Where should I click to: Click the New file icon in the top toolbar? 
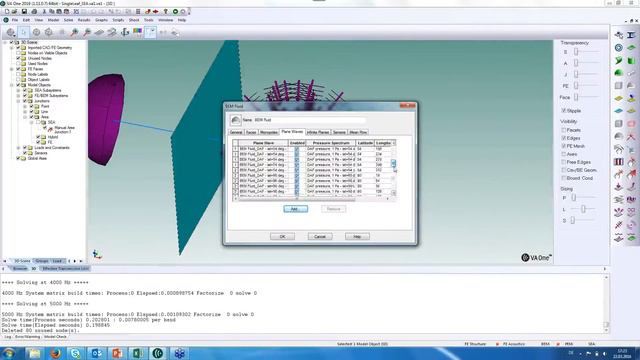pos(7,11)
